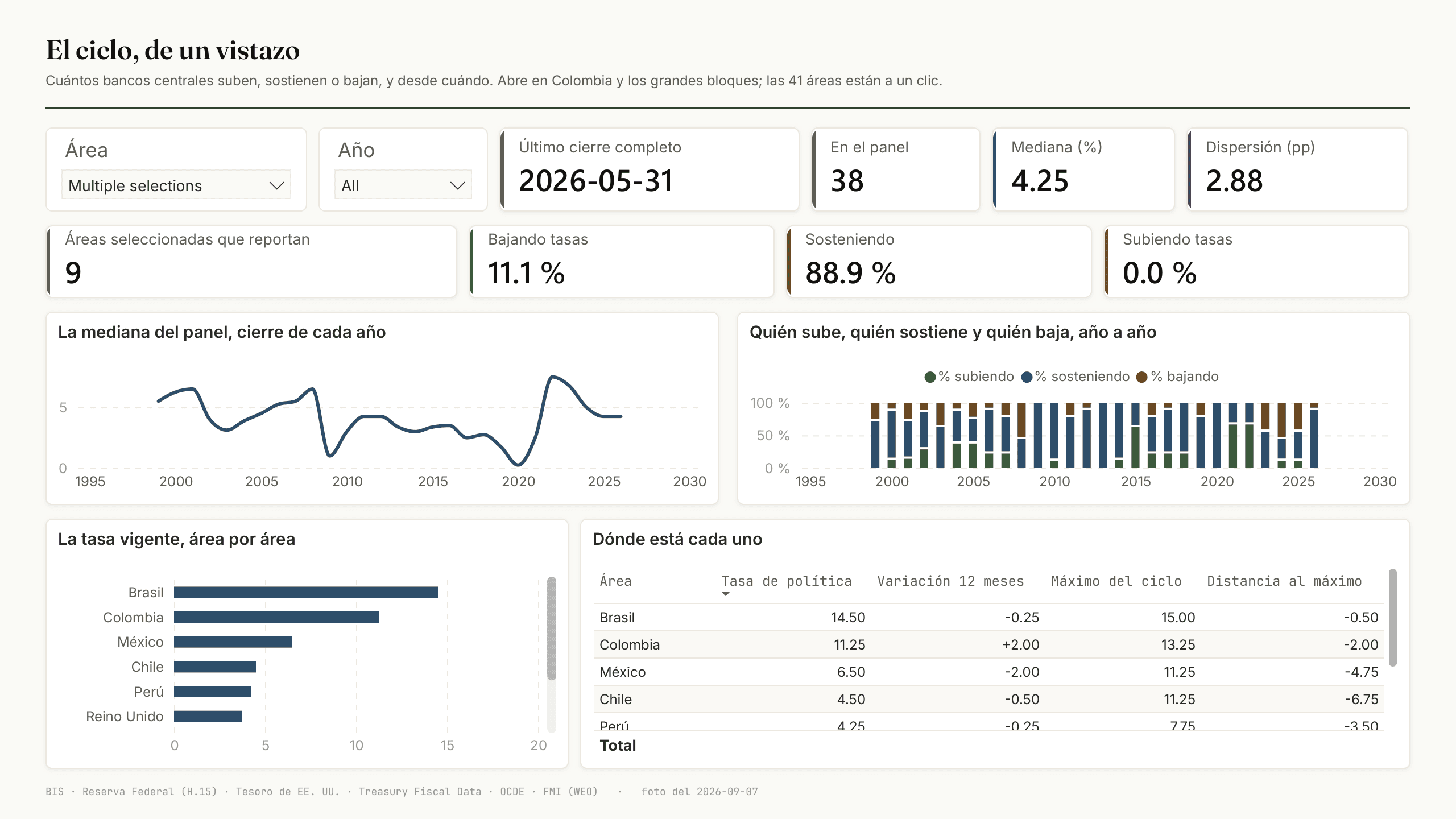Click the table's vertical scrollbar

[x=1392, y=617]
